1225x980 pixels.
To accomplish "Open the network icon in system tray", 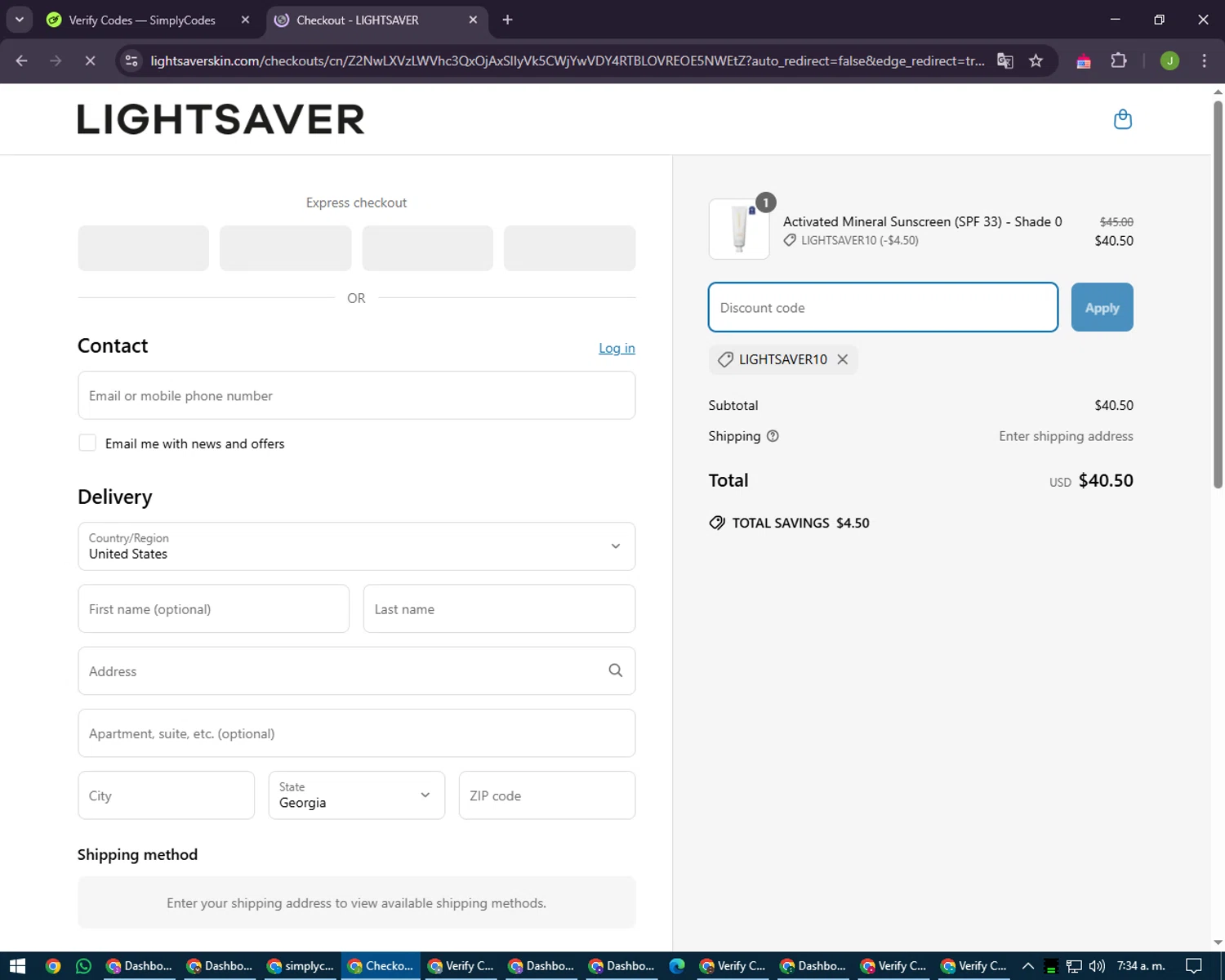I will (1074, 966).
